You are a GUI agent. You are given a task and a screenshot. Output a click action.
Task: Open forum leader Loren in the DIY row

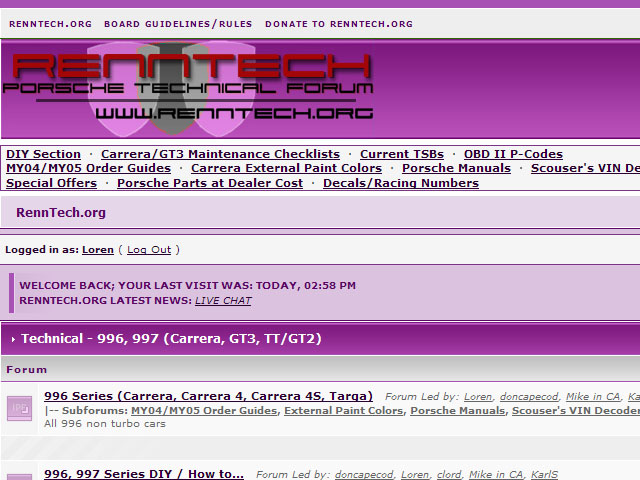415,474
